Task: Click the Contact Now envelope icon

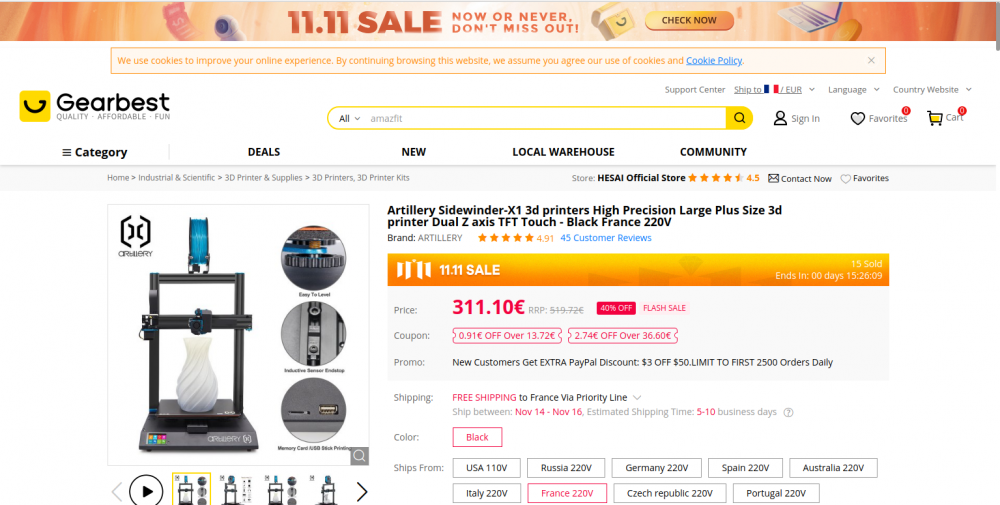Action: pyautogui.click(x=774, y=179)
